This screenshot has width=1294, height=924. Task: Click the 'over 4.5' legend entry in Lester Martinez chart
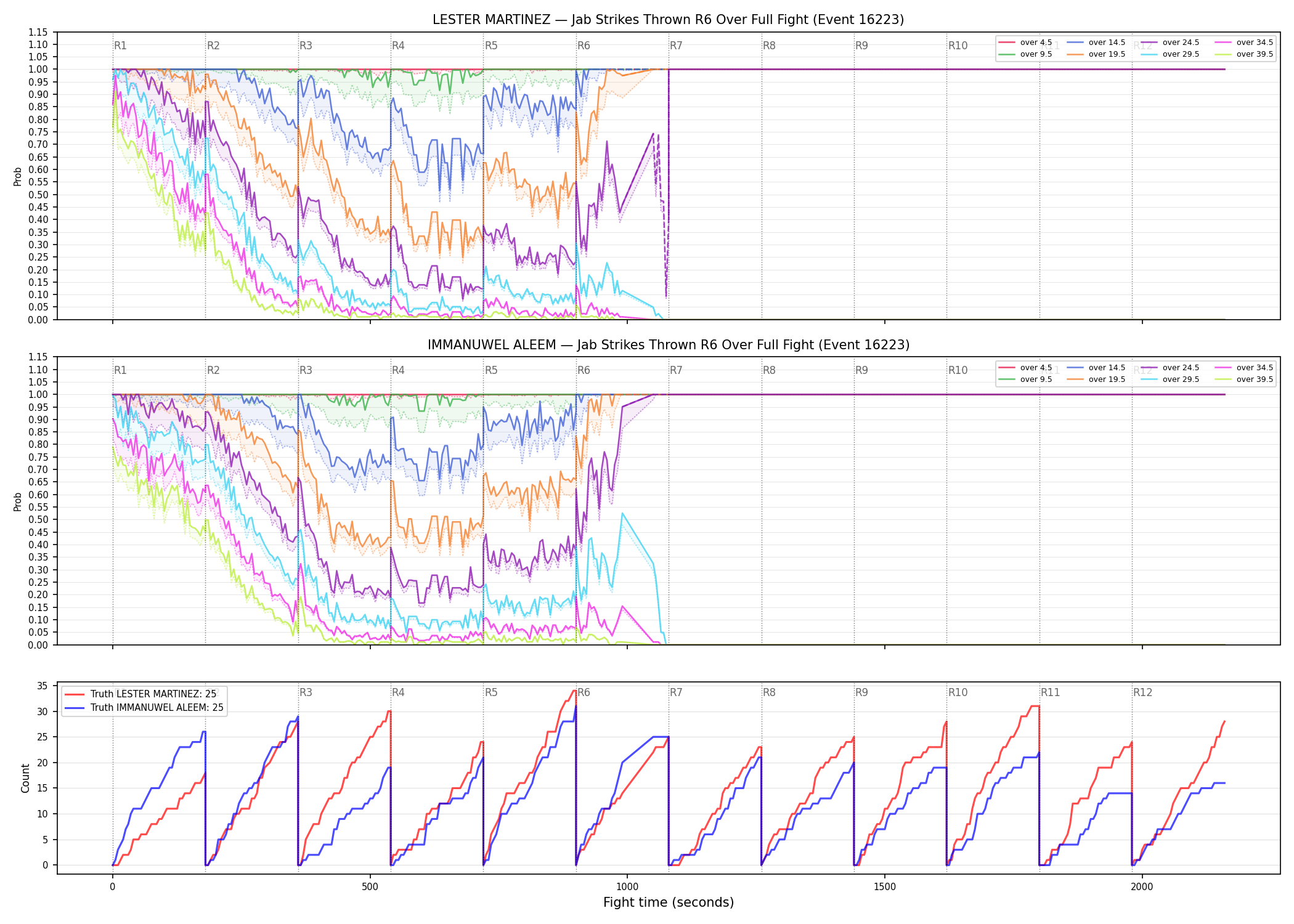point(1025,43)
